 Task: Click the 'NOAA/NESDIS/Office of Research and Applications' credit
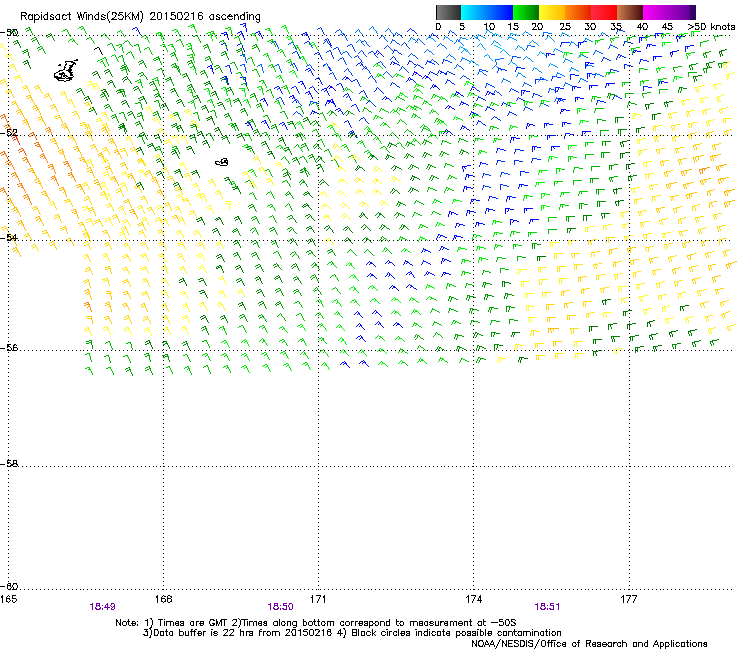(x=589, y=644)
